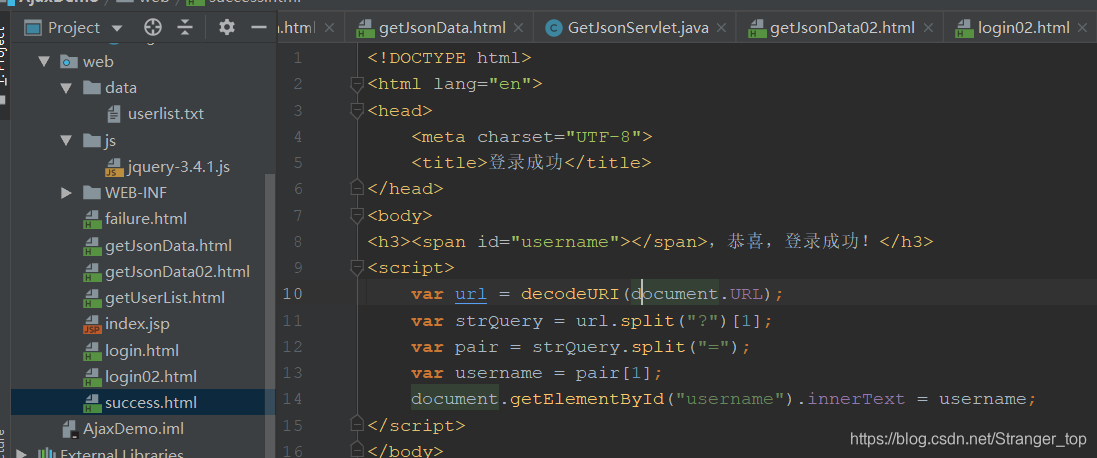
Task: Click the Locate/Scroll from Source target icon
Action: click(153, 27)
